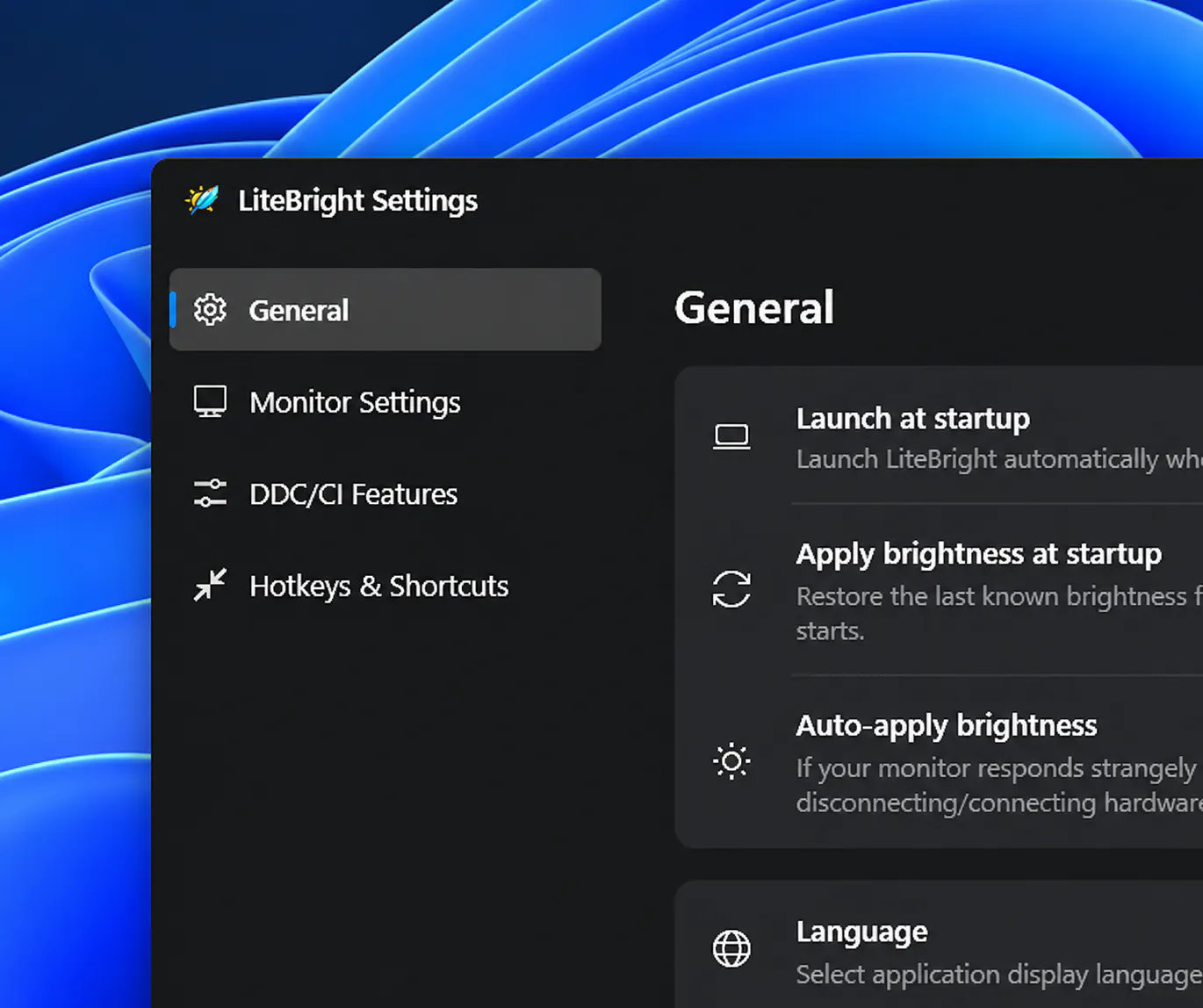Click the LiteBright app logo icon
1203x1008 pixels.
coord(202,200)
